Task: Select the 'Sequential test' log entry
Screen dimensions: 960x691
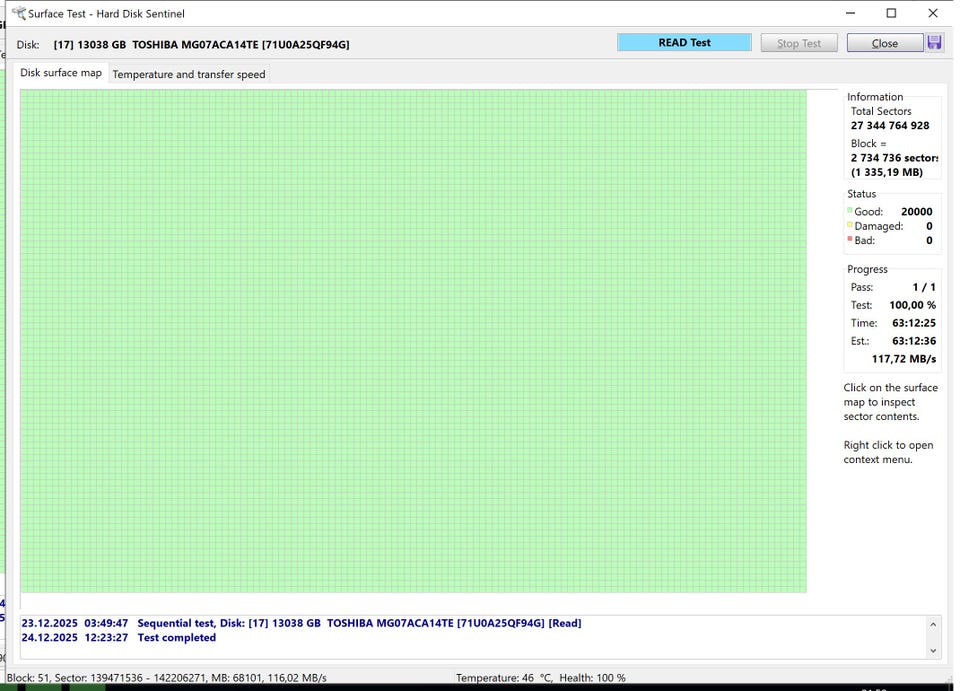Action: [x=301, y=623]
